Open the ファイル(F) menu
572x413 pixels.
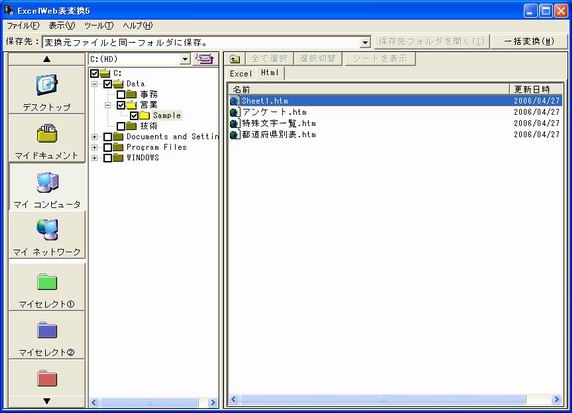23,26
